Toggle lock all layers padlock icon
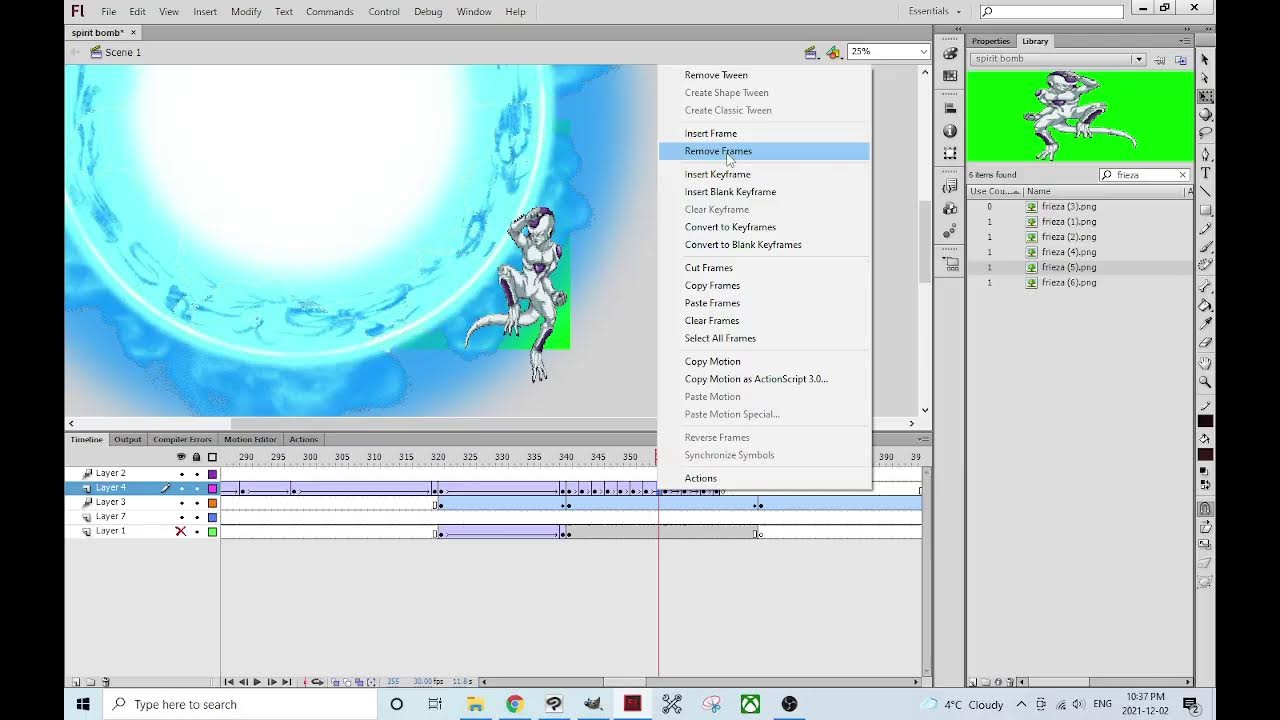 [x=197, y=457]
